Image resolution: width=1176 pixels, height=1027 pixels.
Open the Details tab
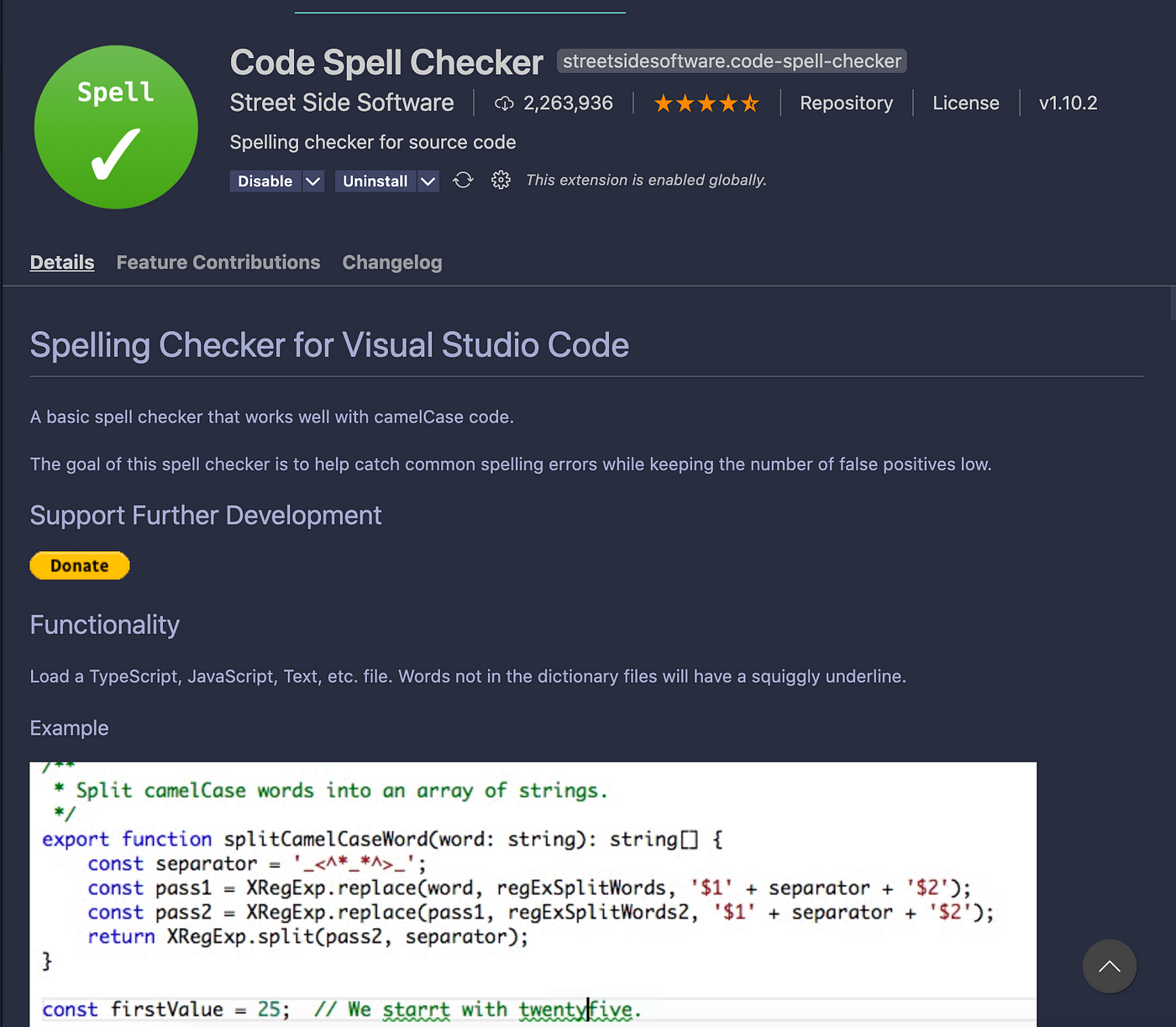tap(62, 262)
